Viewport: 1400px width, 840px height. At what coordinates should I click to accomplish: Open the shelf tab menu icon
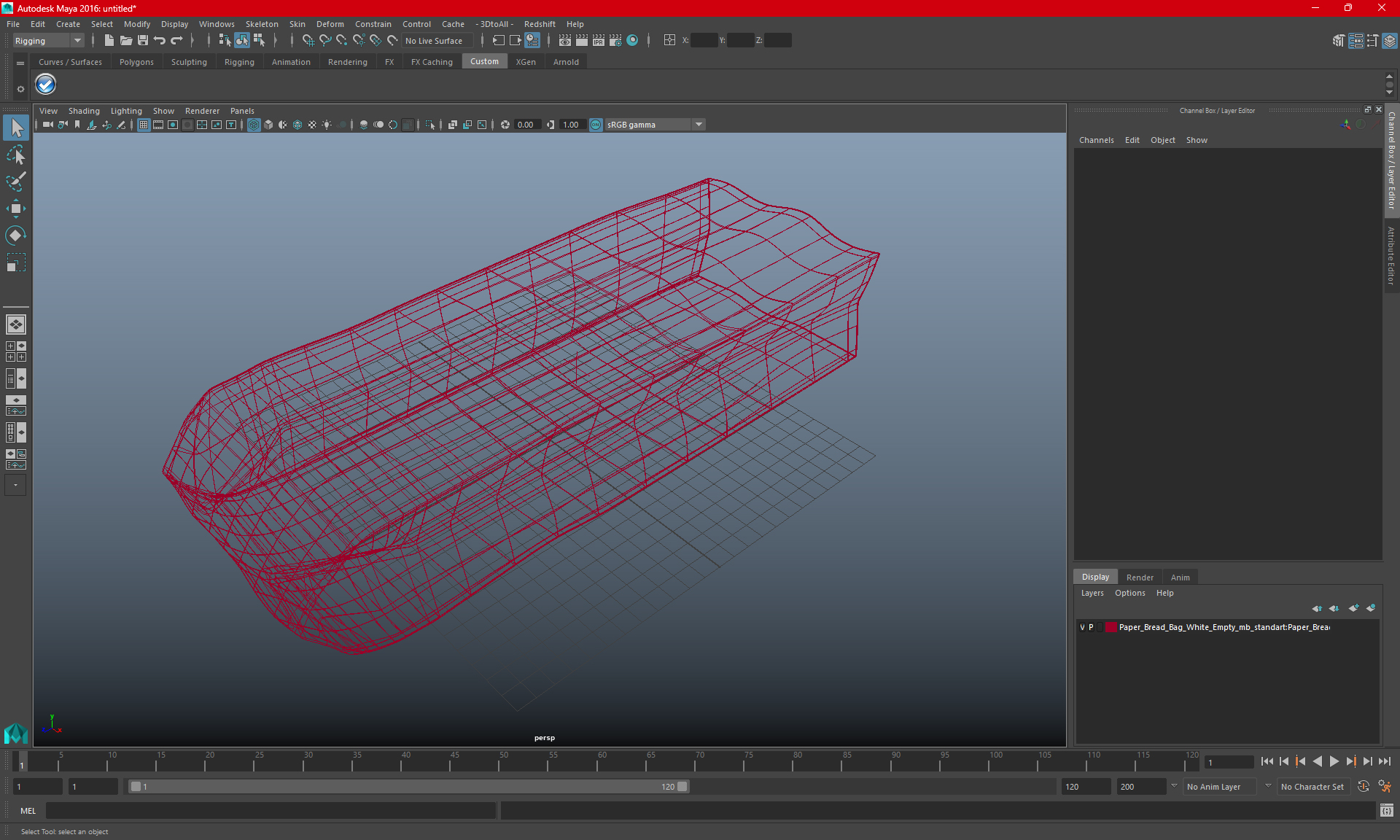(20, 63)
